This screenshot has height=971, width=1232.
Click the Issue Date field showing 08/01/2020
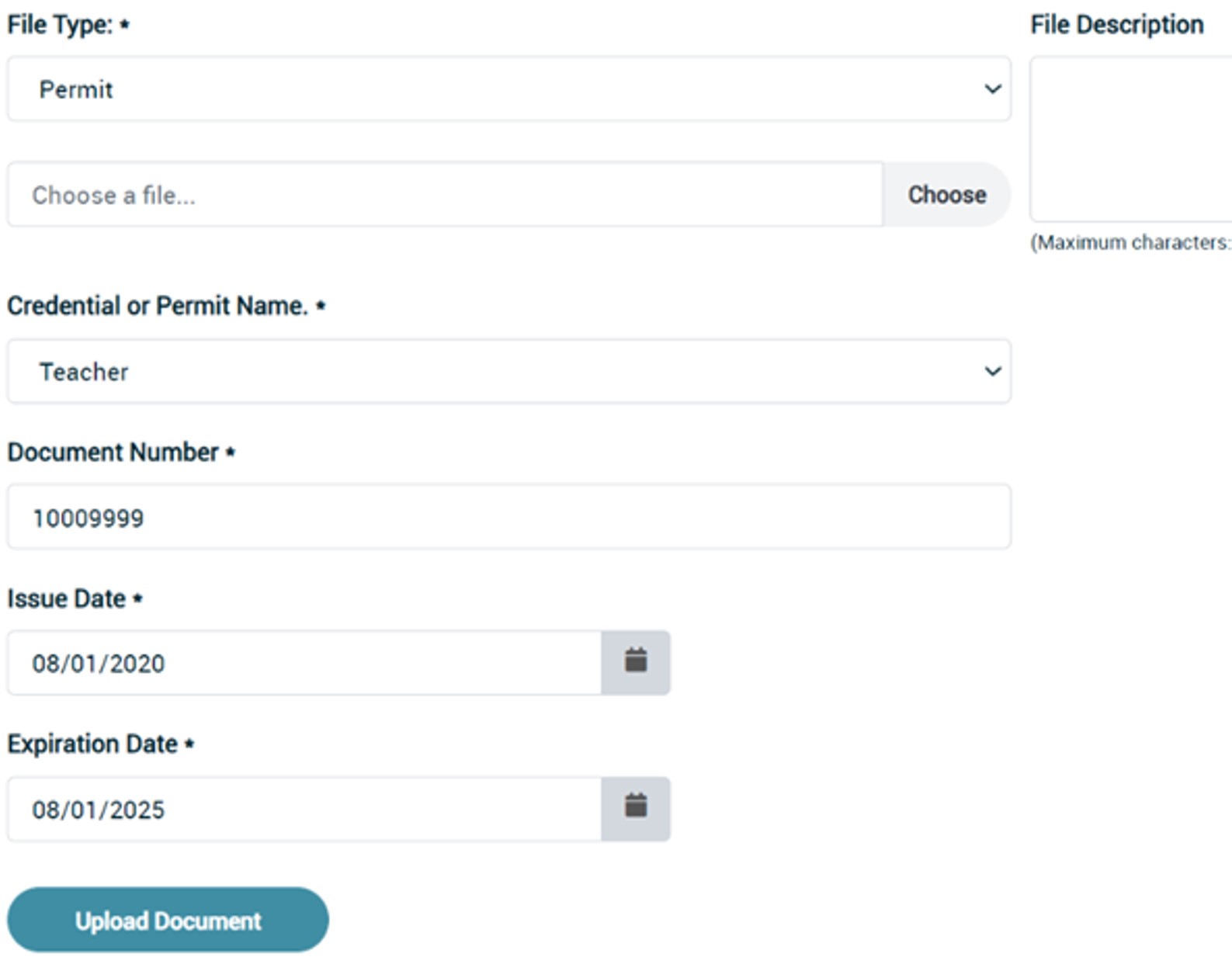pos(304,664)
